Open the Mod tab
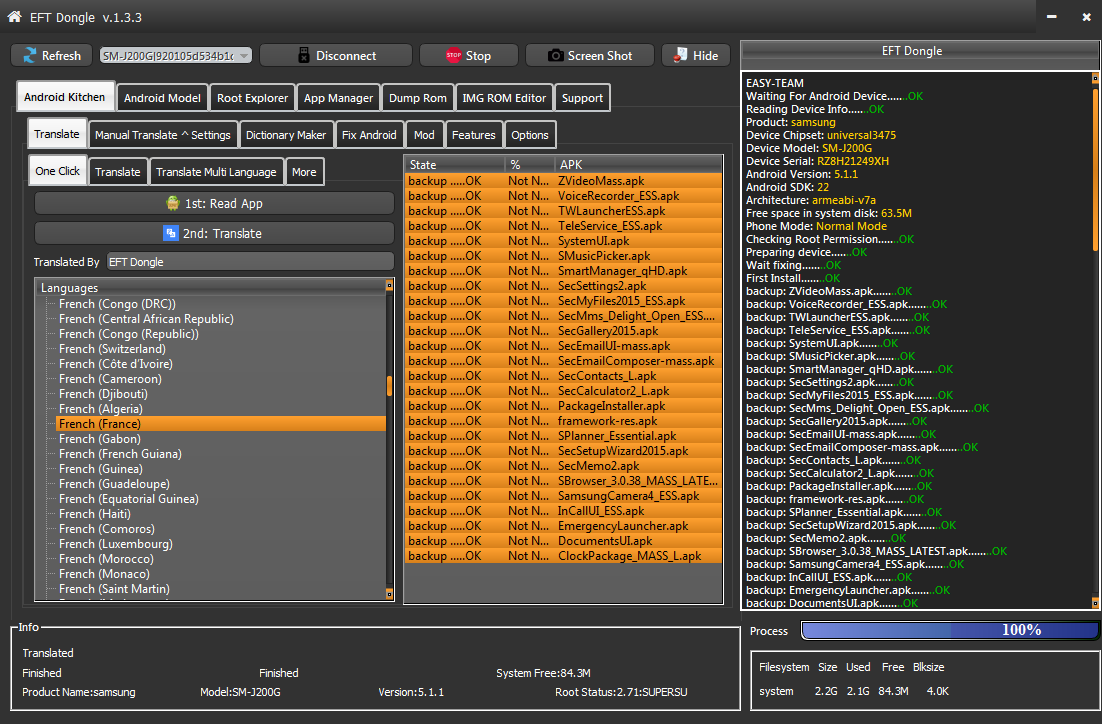This screenshot has width=1102, height=724. click(424, 135)
